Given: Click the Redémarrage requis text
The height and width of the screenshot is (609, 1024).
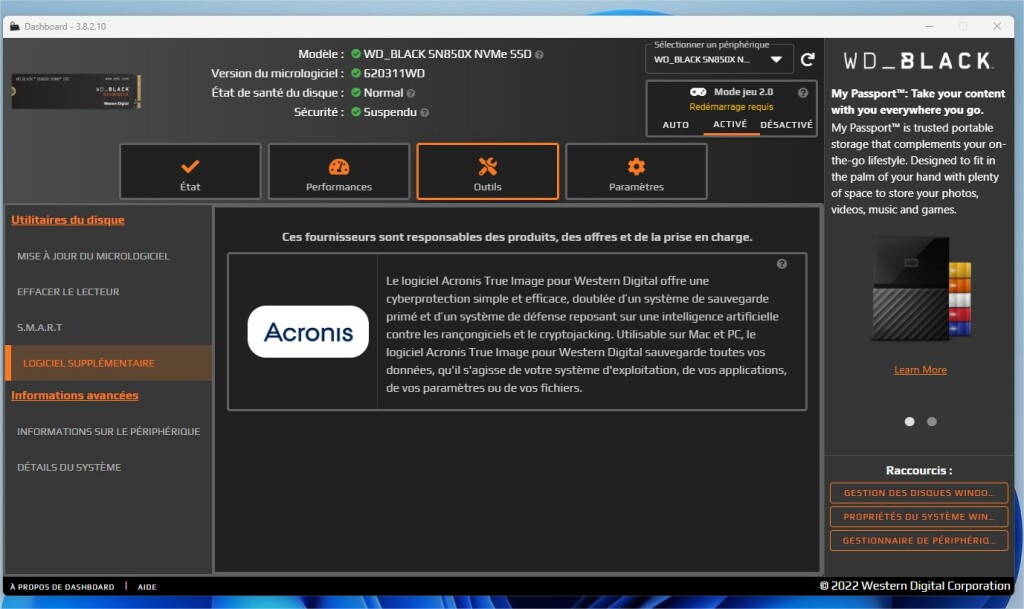Looking at the screenshot, I should 731,107.
